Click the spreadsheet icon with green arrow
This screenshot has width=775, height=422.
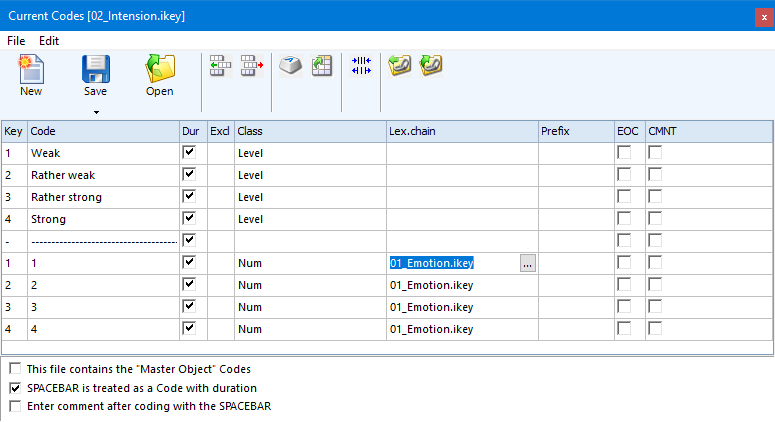[321, 67]
